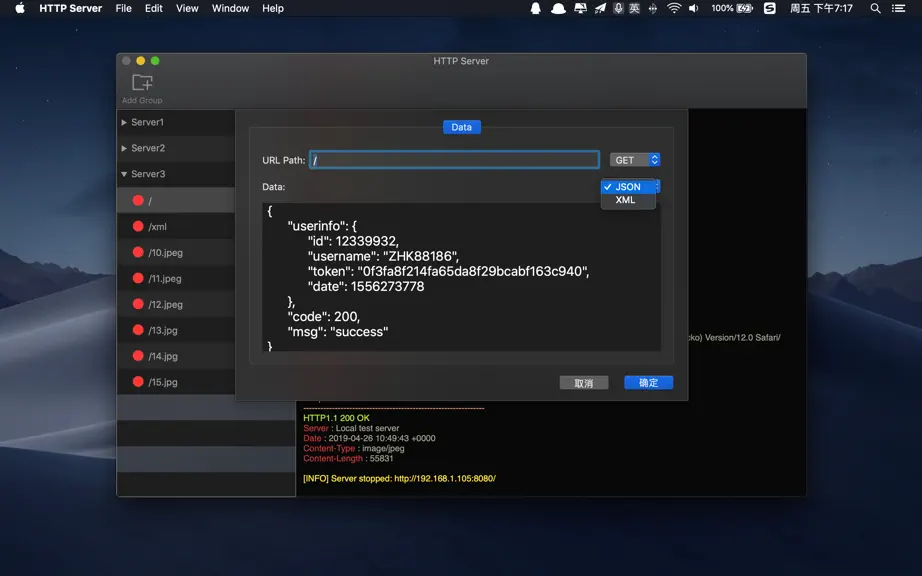
Task: Click the 取消 cancel button
Action: [x=584, y=383]
